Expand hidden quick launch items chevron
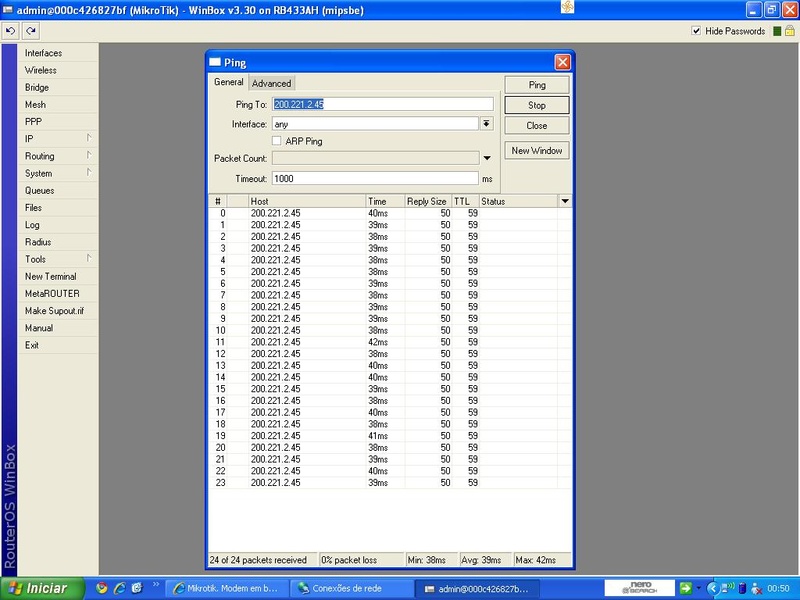Screen dimensions: 800x600 point(156,585)
